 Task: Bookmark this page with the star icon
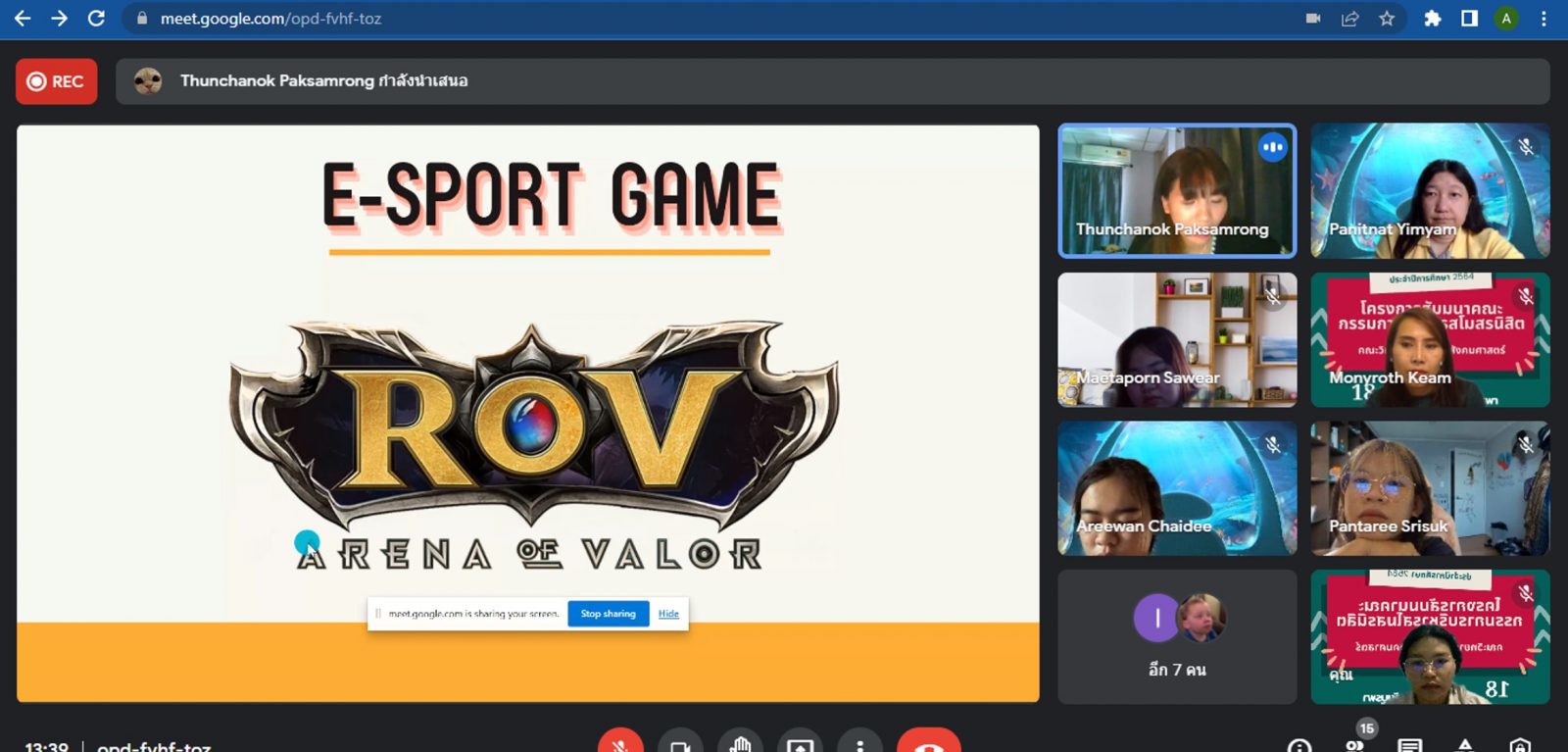coord(1387,19)
